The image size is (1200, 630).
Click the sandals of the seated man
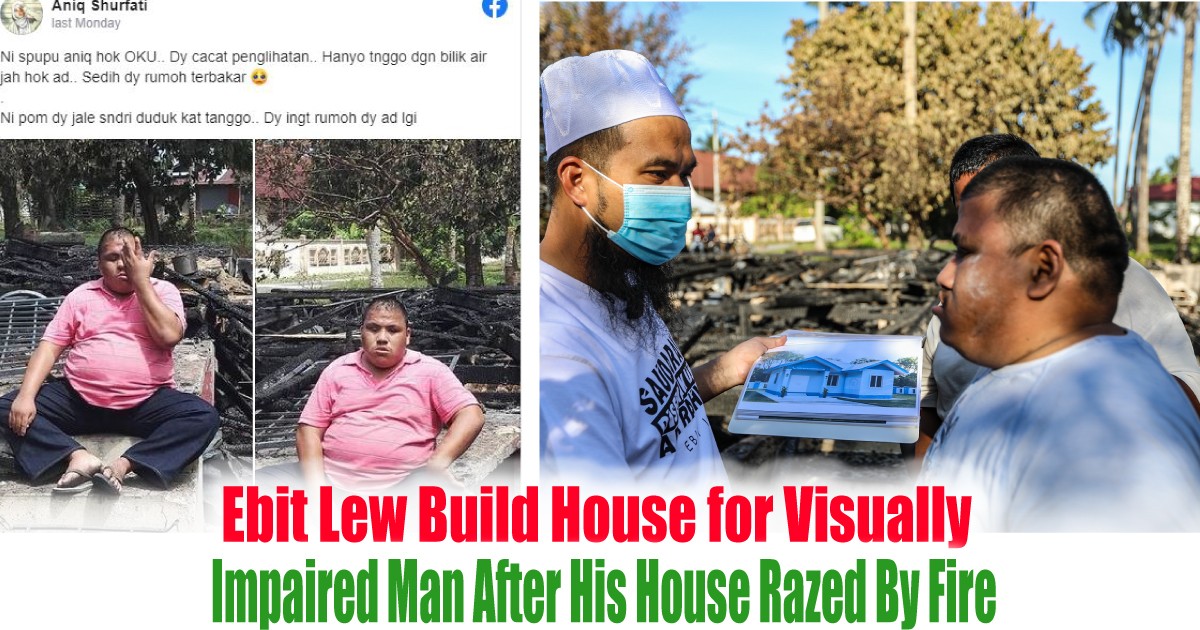[88, 480]
